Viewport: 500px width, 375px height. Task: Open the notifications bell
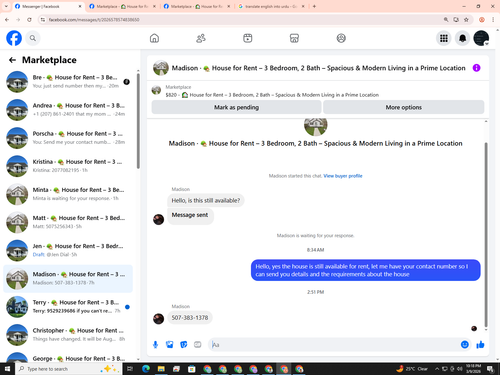click(462, 38)
